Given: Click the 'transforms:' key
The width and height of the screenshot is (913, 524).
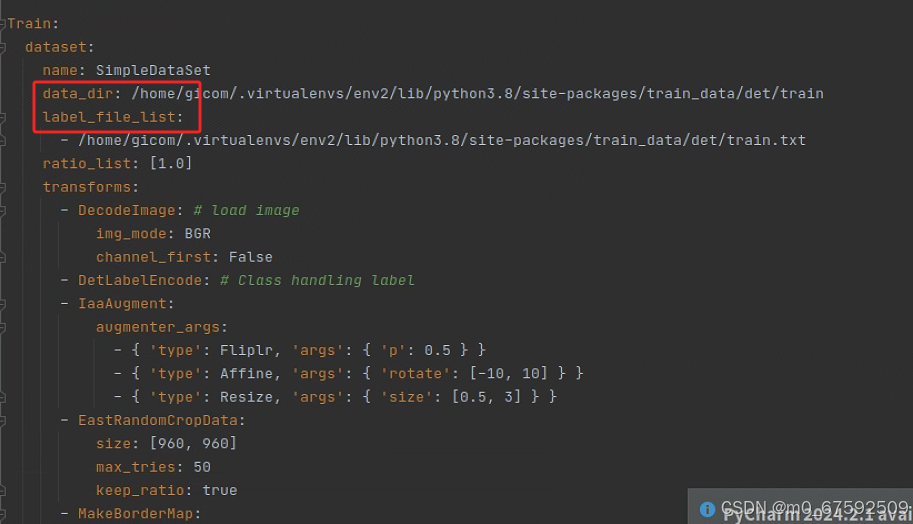Looking at the screenshot, I should click(91, 187).
